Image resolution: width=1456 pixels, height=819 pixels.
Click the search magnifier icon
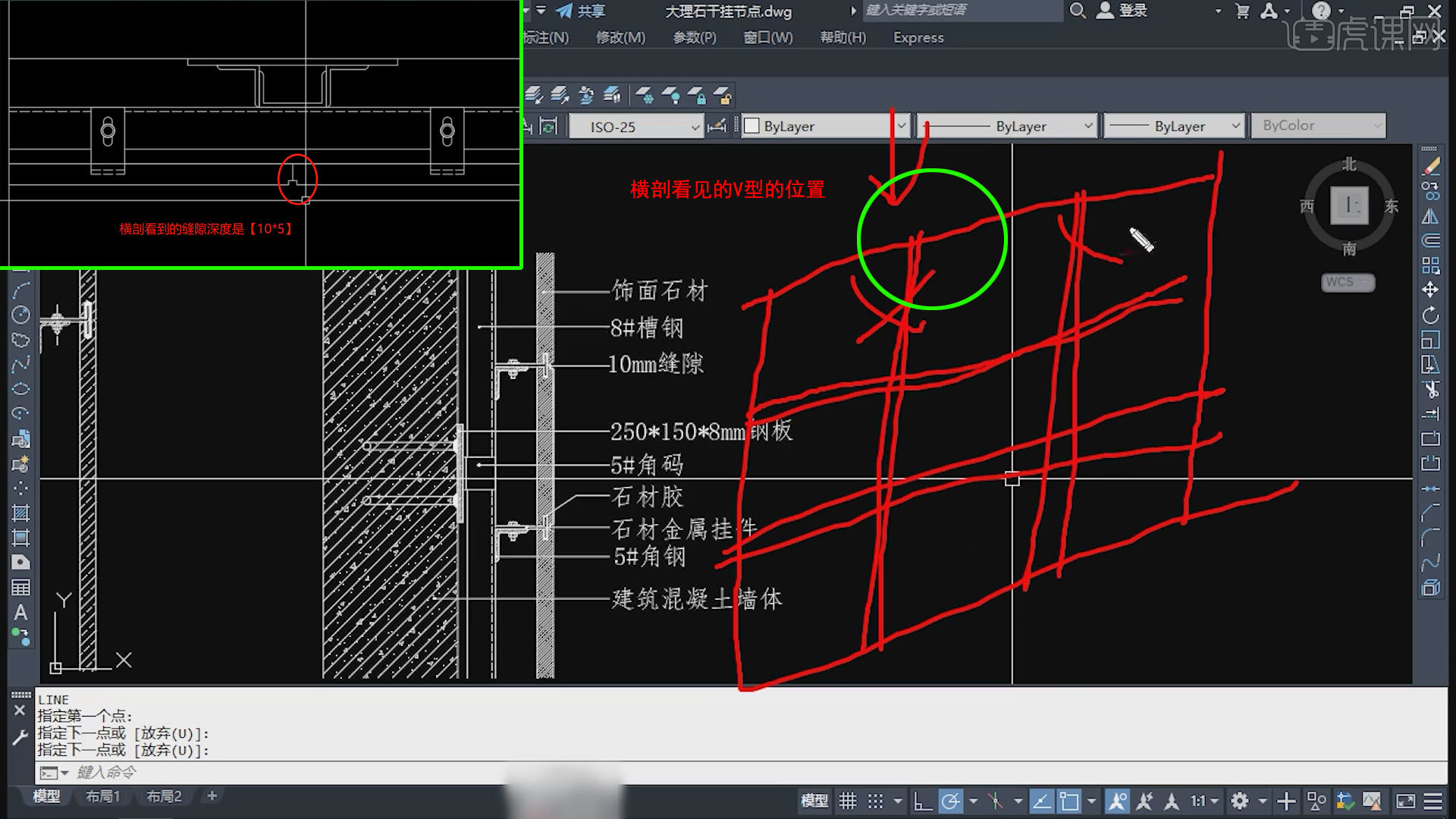pos(1077,11)
